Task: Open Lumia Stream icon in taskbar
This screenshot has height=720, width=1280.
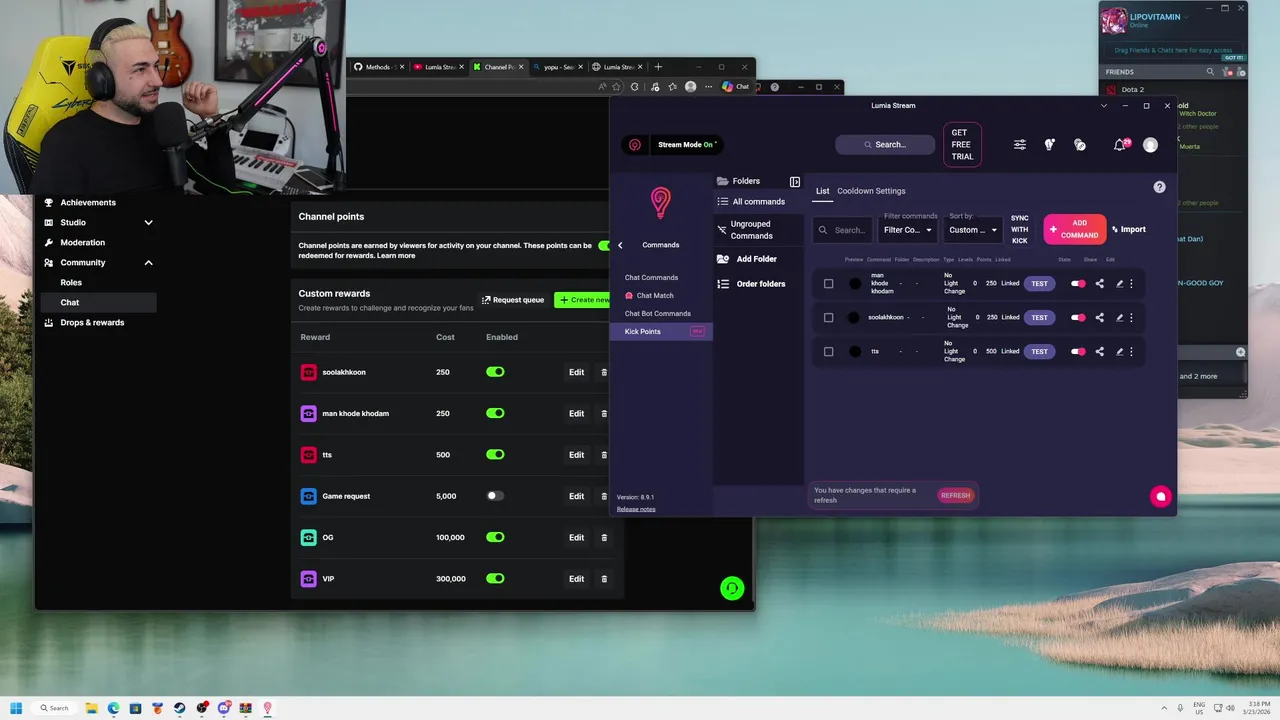Action: [267, 708]
